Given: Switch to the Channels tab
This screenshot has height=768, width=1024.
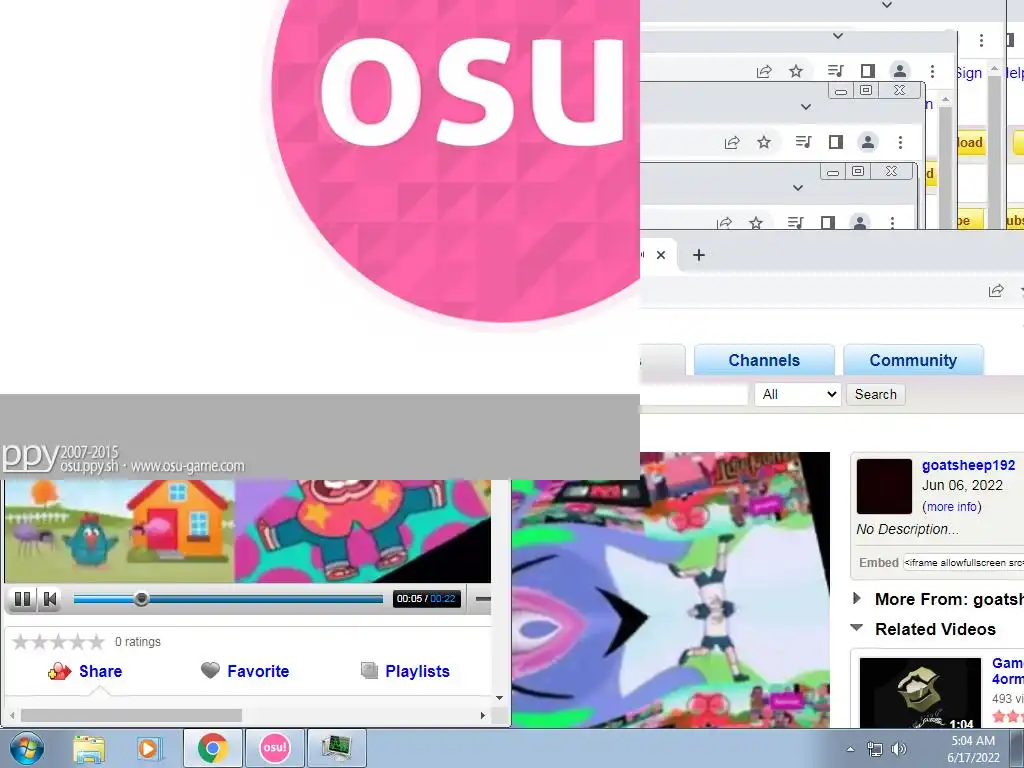Looking at the screenshot, I should click(x=764, y=360).
